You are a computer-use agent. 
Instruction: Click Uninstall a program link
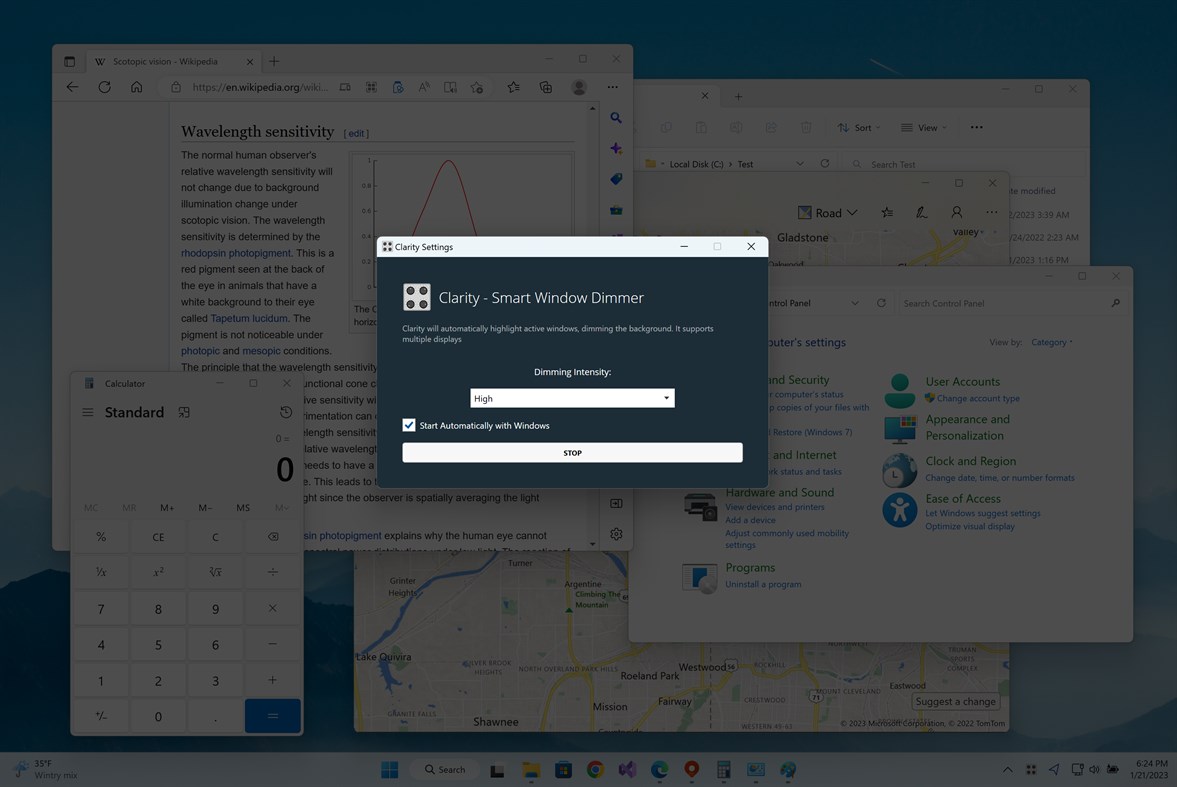click(763, 584)
